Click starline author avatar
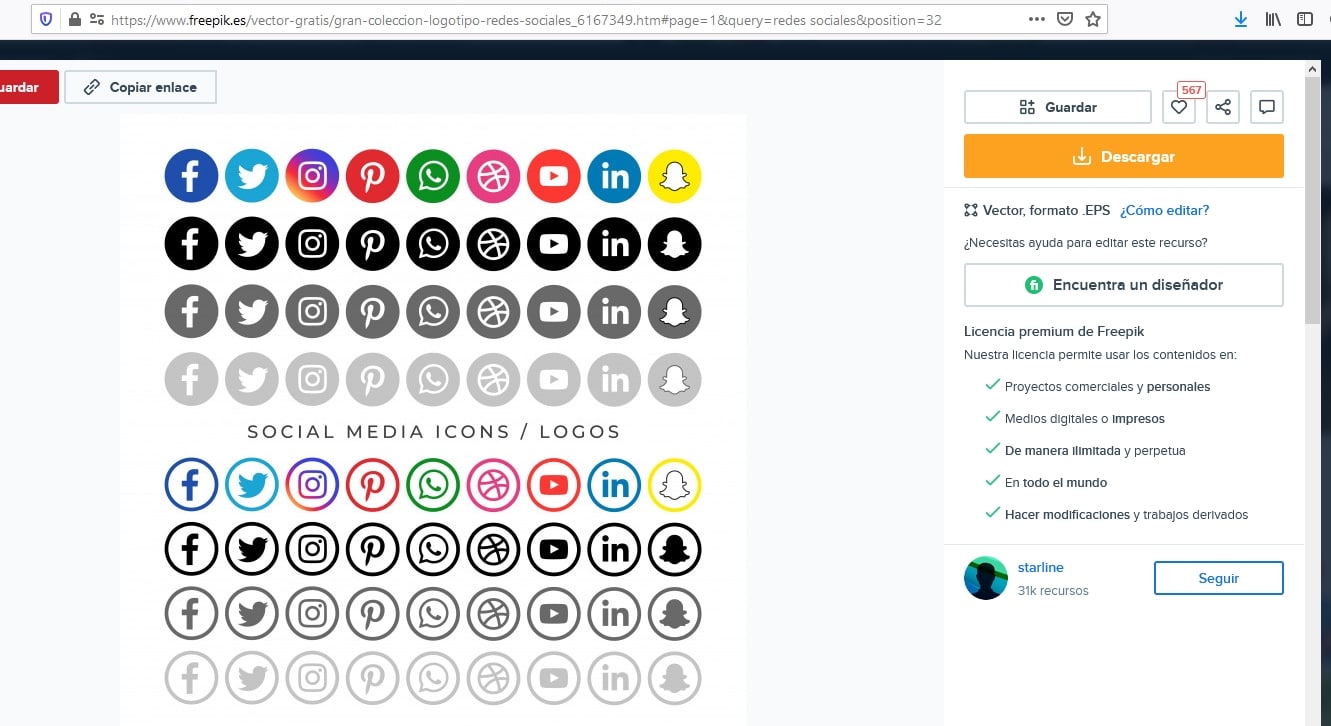 tap(985, 578)
